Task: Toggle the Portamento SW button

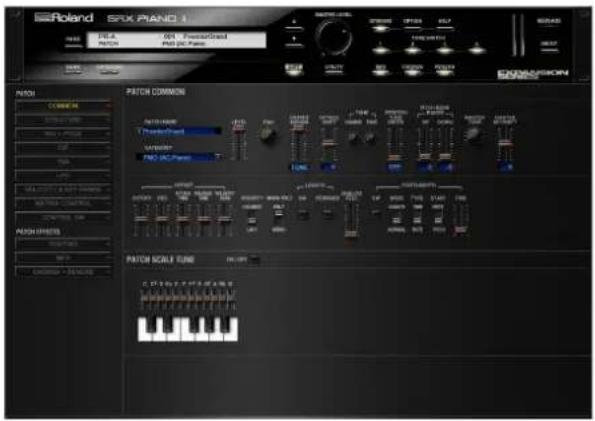Action: [x=376, y=213]
